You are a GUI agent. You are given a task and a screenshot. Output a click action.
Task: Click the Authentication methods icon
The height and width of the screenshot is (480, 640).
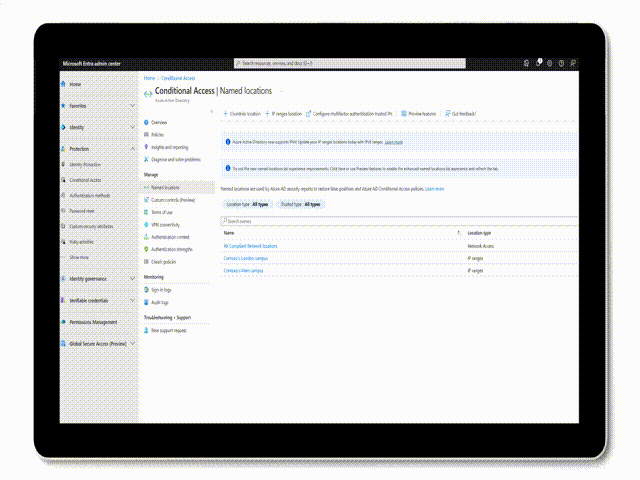point(63,196)
